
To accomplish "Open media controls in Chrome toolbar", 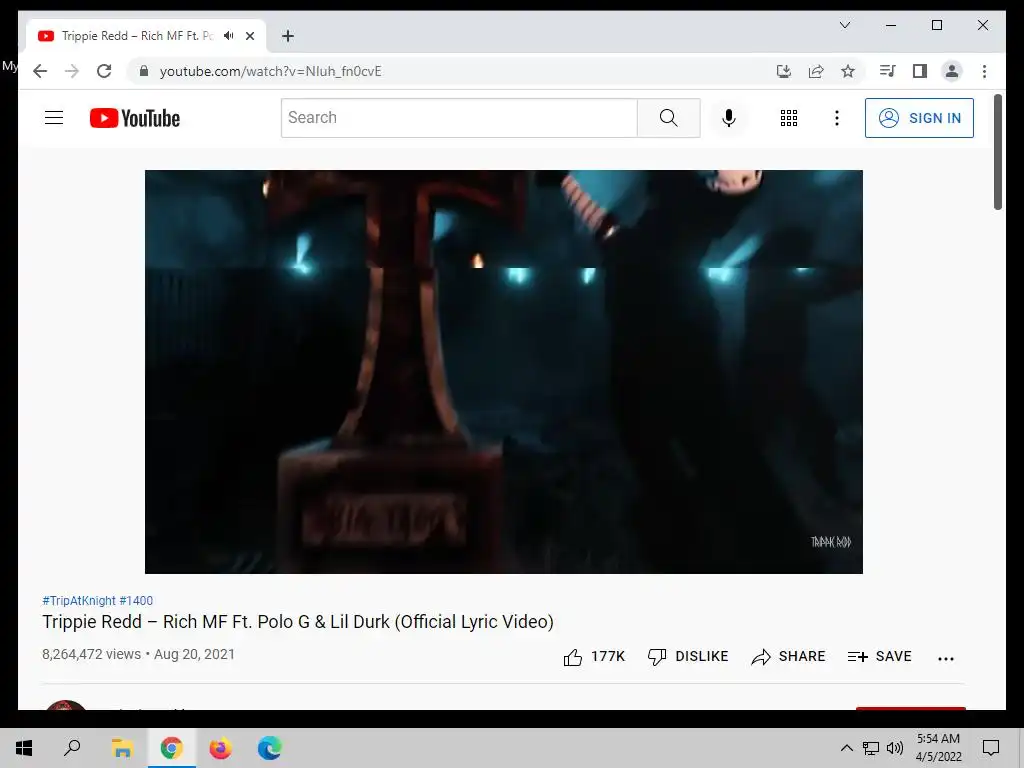I will tap(887, 71).
